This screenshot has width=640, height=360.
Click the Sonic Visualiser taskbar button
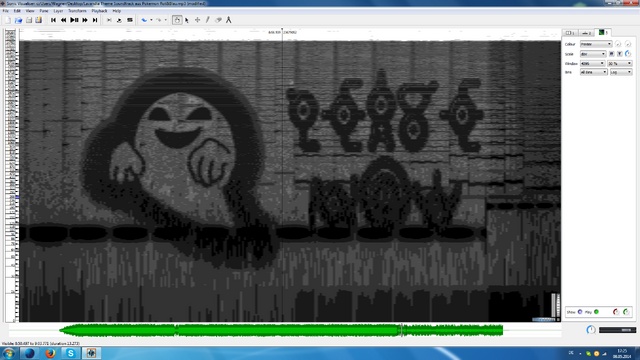click(x=91, y=353)
